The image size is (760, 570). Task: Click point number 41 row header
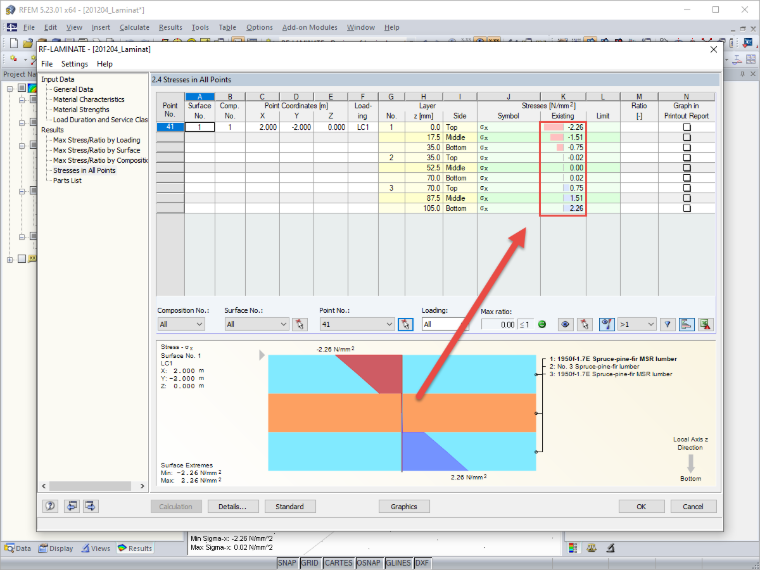click(x=170, y=127)
